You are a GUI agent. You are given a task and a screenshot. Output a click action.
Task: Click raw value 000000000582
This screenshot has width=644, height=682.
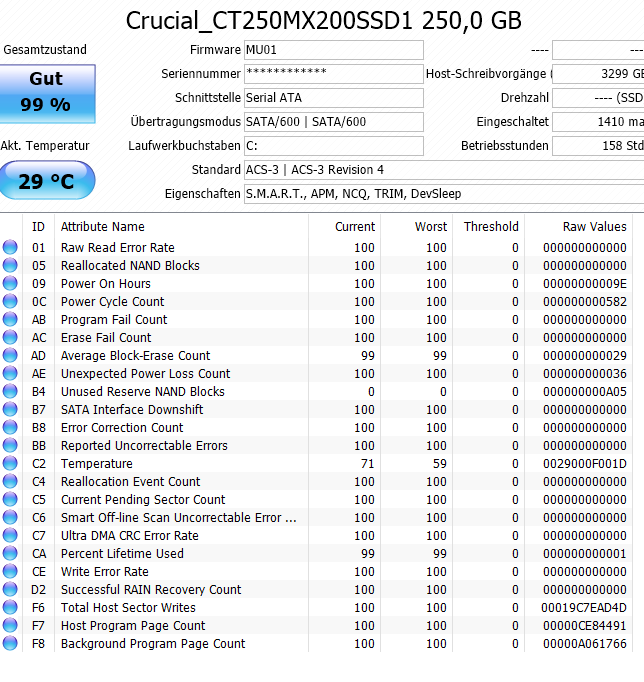coord(584,301)
